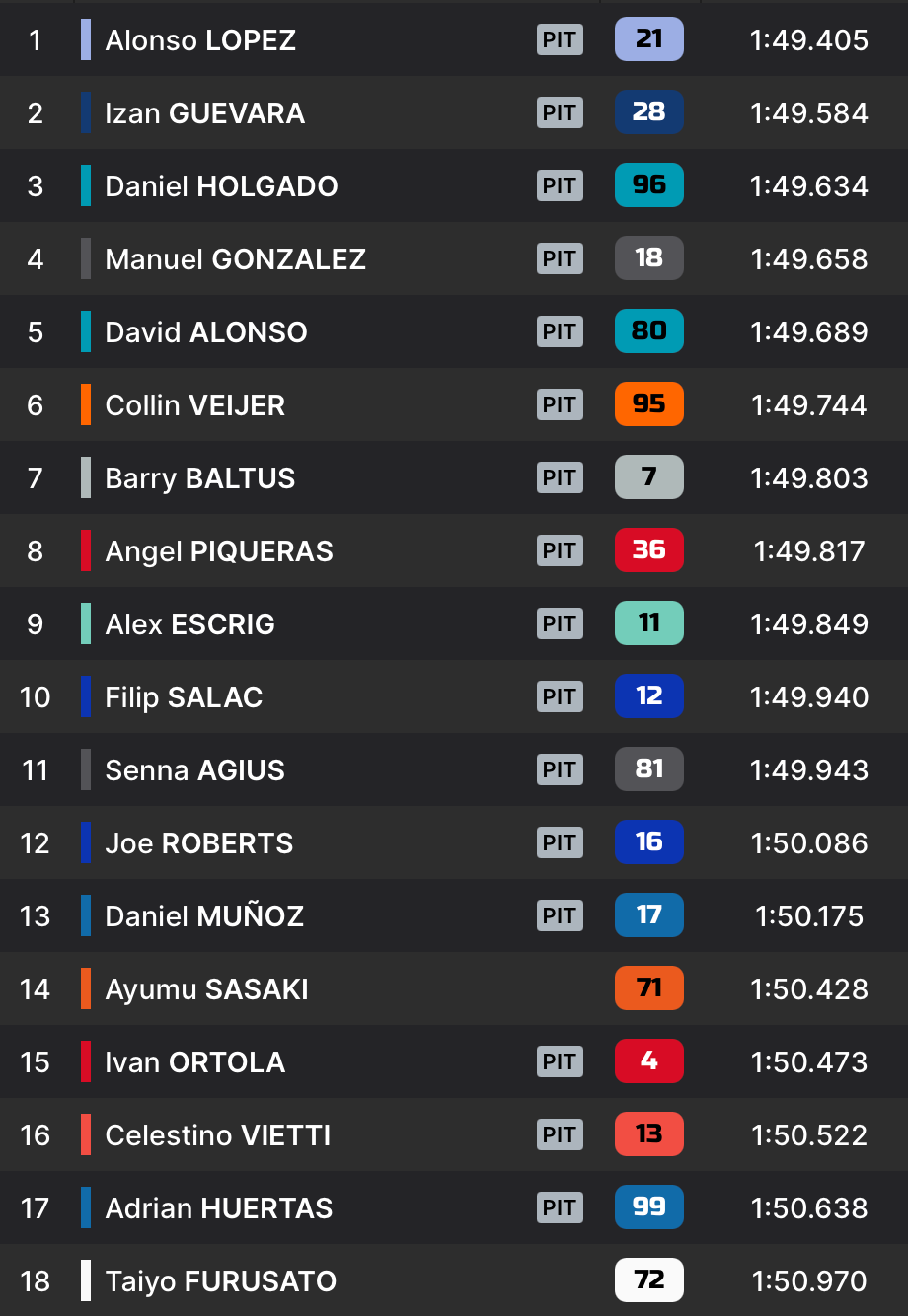
Task: Click the red team stripe beside Angel PIQUERAS
Action: [86, 550]
